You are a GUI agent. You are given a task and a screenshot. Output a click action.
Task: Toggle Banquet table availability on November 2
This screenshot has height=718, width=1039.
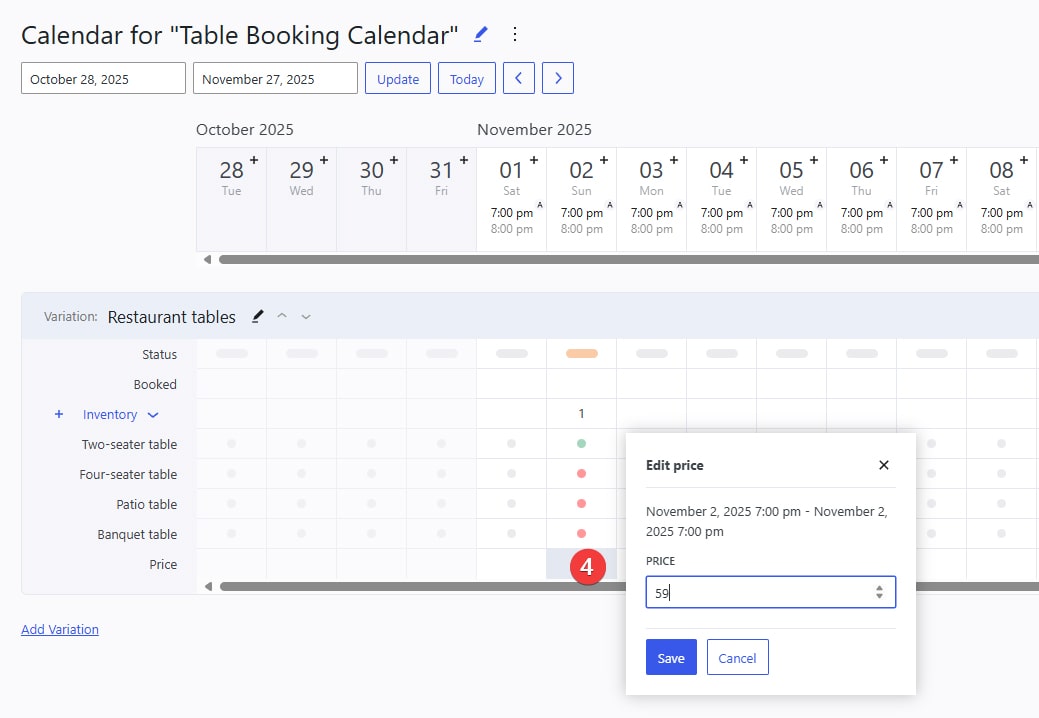click(x=581, y=534)
